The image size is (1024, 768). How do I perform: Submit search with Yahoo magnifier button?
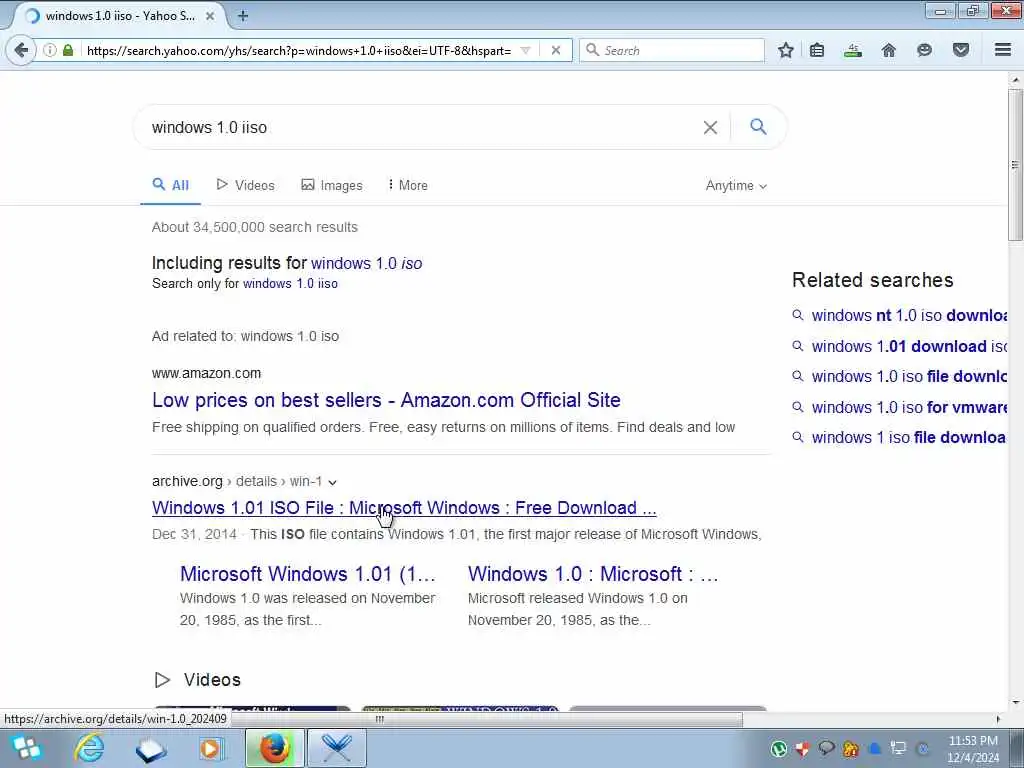[x=758, y=127]
